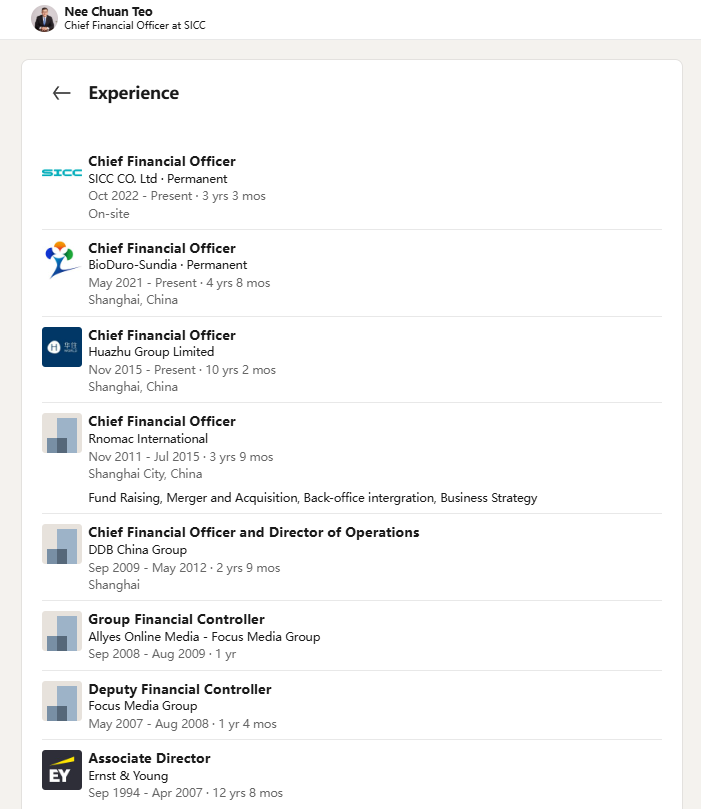Click the SICC company logo
The height and width of the screenshot is (809, 701).
point(62,172)
